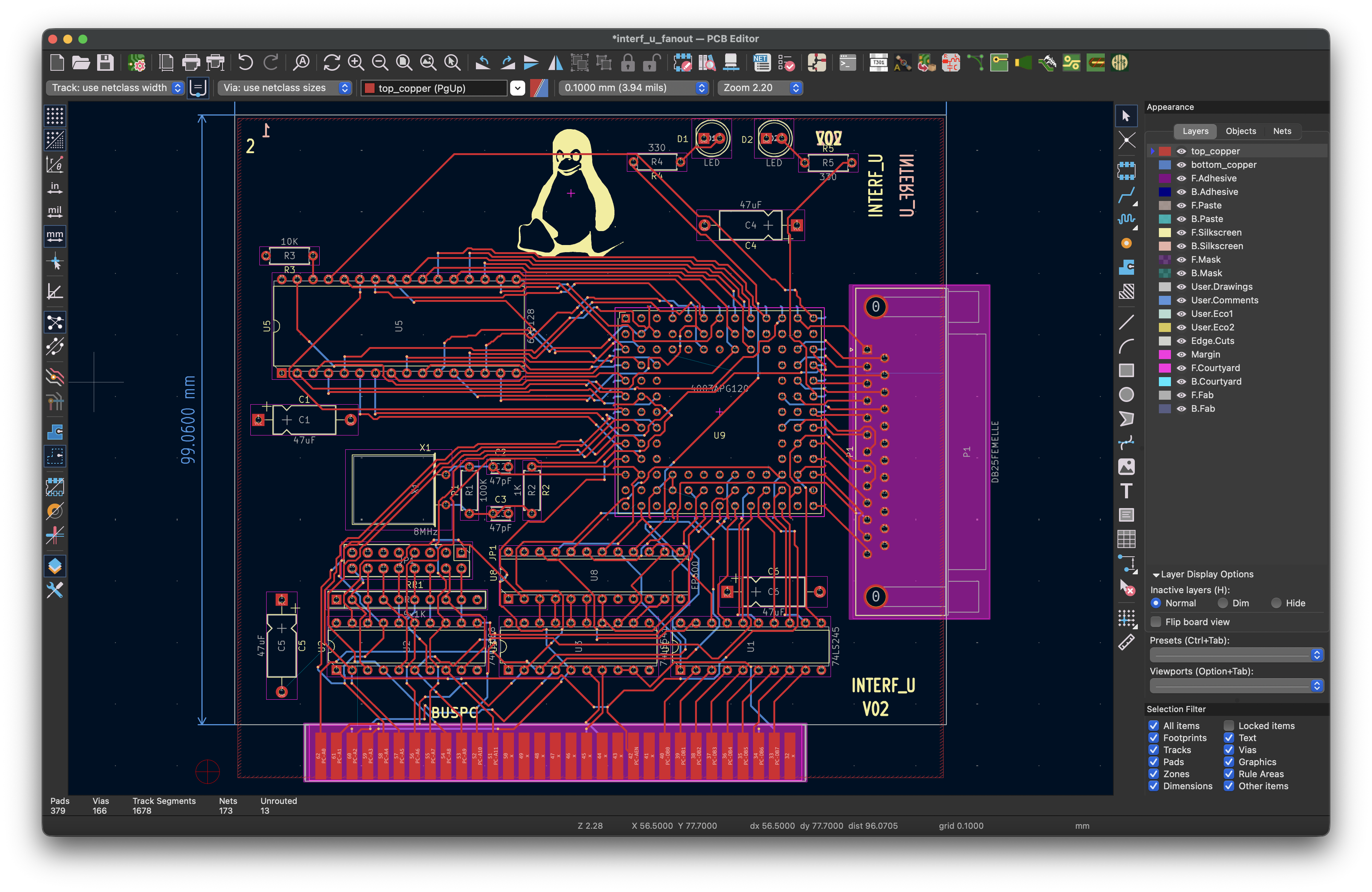Click the Save button
The width and height of the screenshot is (1372, 892).
click(105, 63)
